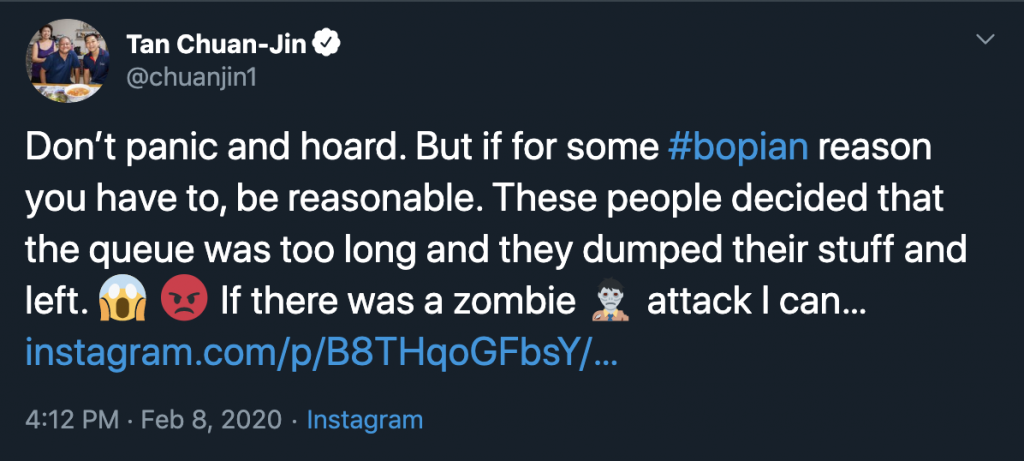1024x461 pixels.
Task: Expand the tweet options chevron
Action: pyautogui.click(x=985, y=41)
